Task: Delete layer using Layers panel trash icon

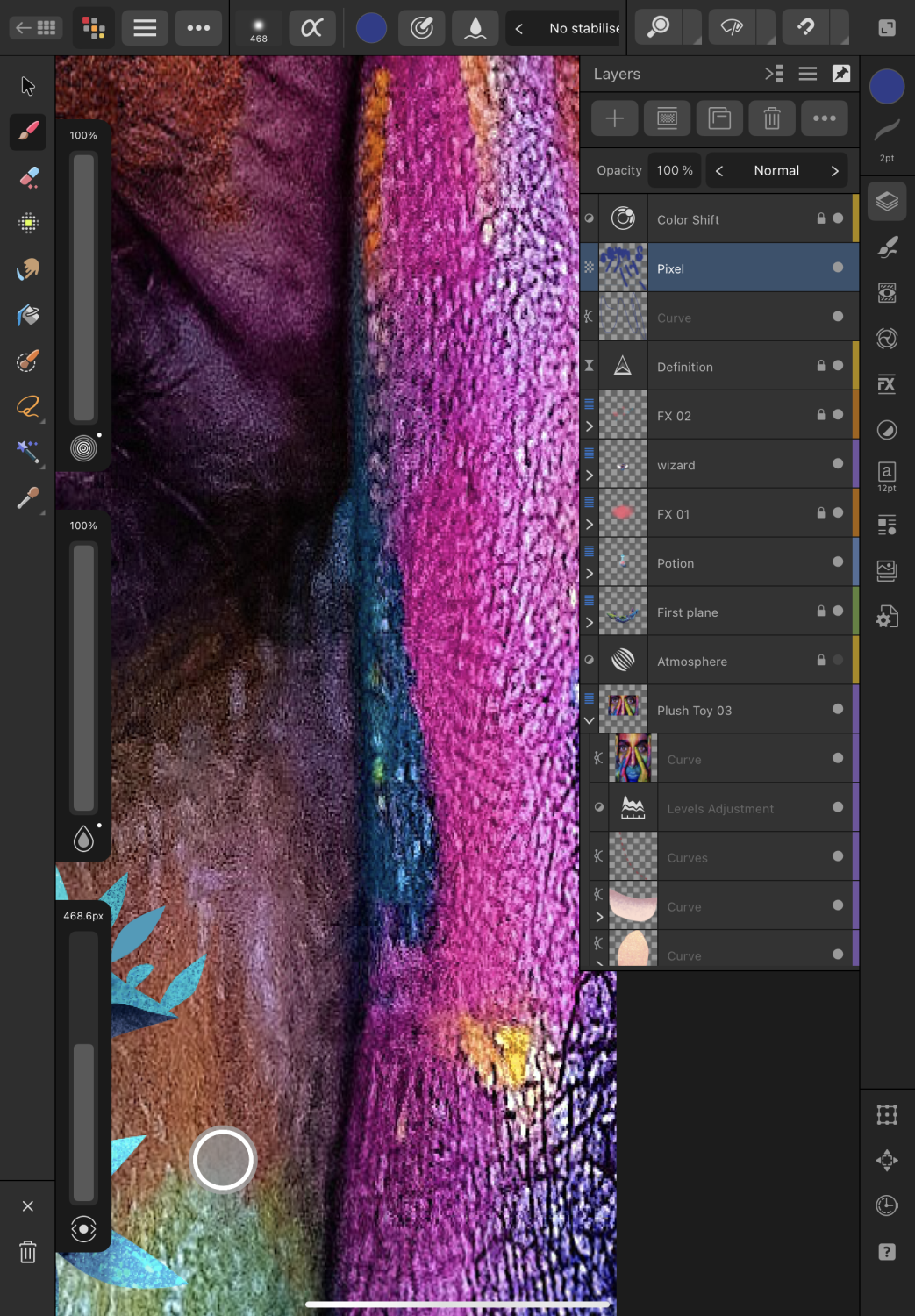Action: click(771, 118)
